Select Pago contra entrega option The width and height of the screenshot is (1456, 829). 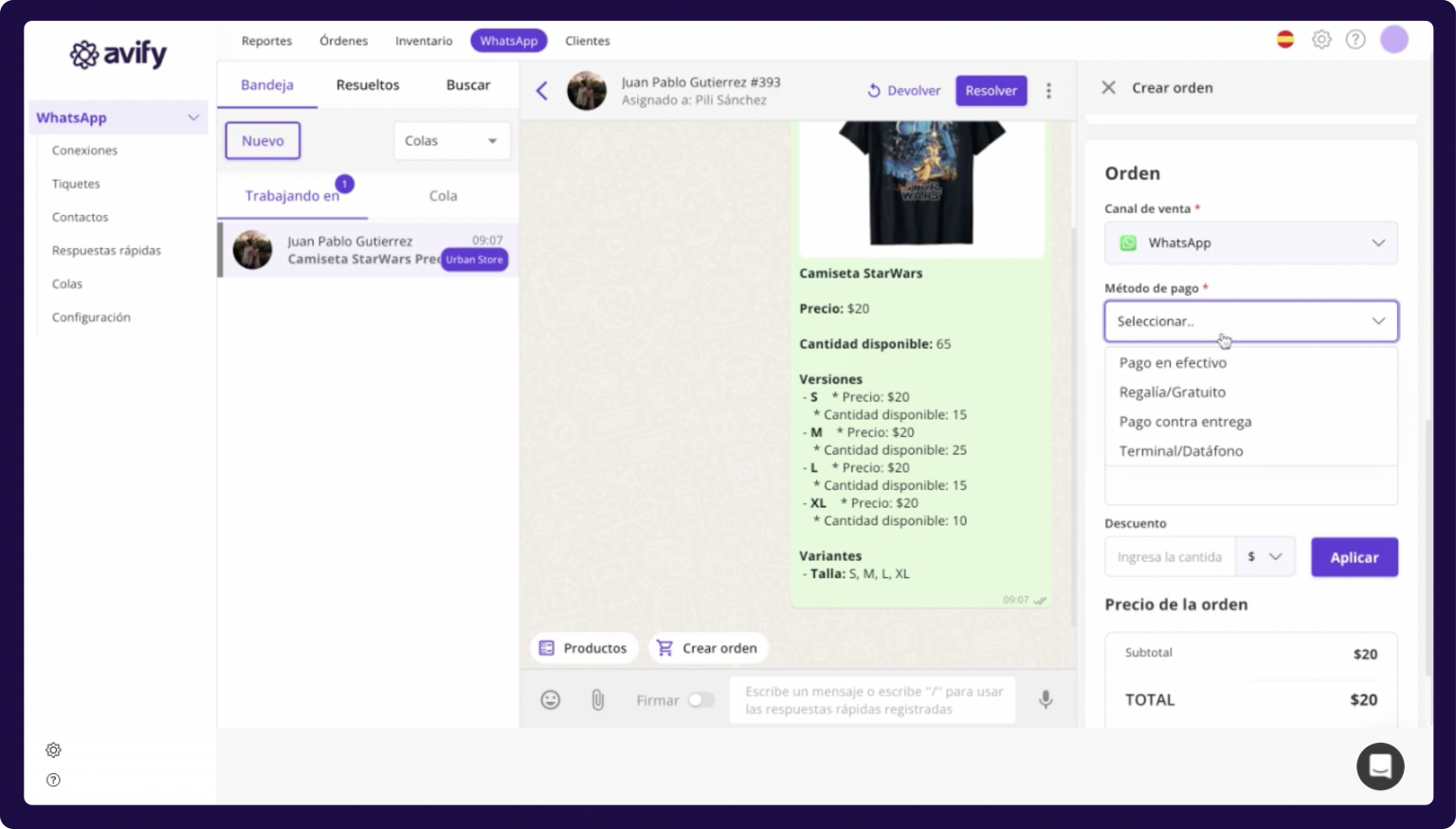tap(1185, 422)
